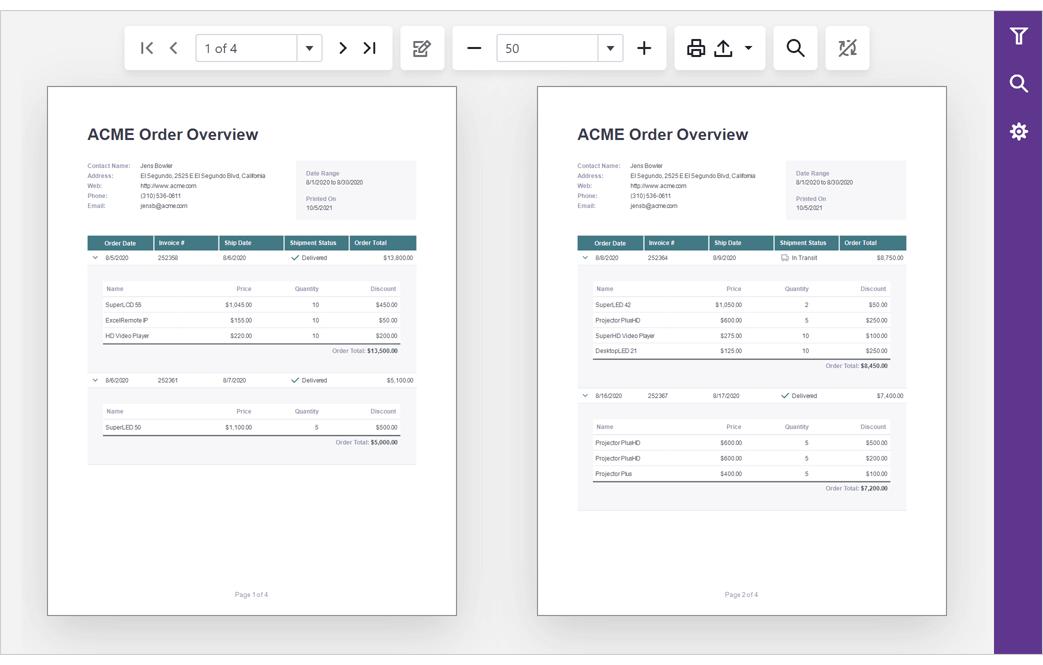Print the ACME Order Overview report
Image resolution: width=1043 pixels, height=665 pixels.
[696, 47]
